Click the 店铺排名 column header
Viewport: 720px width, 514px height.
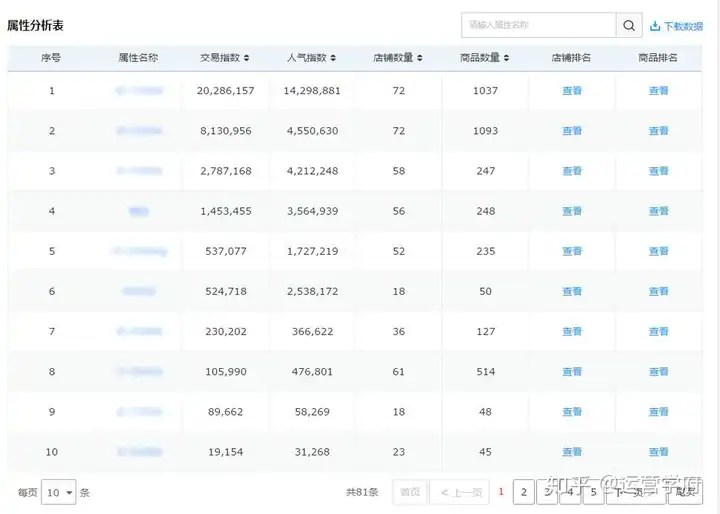571,58
